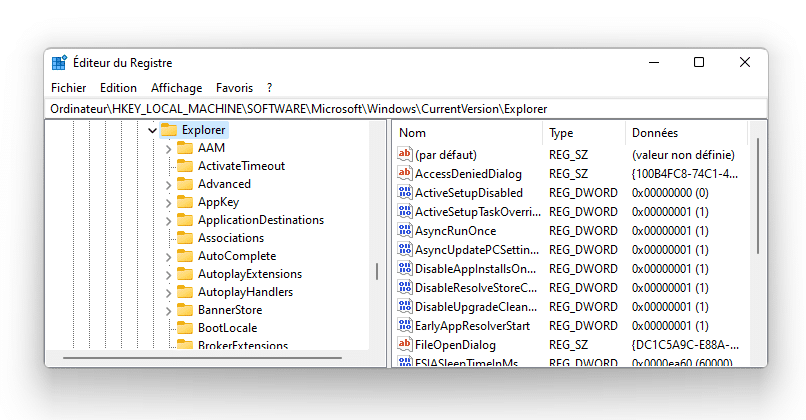Expand the AutoComplete key
This screenshot has height=420, width=806.
pos(169,257)
